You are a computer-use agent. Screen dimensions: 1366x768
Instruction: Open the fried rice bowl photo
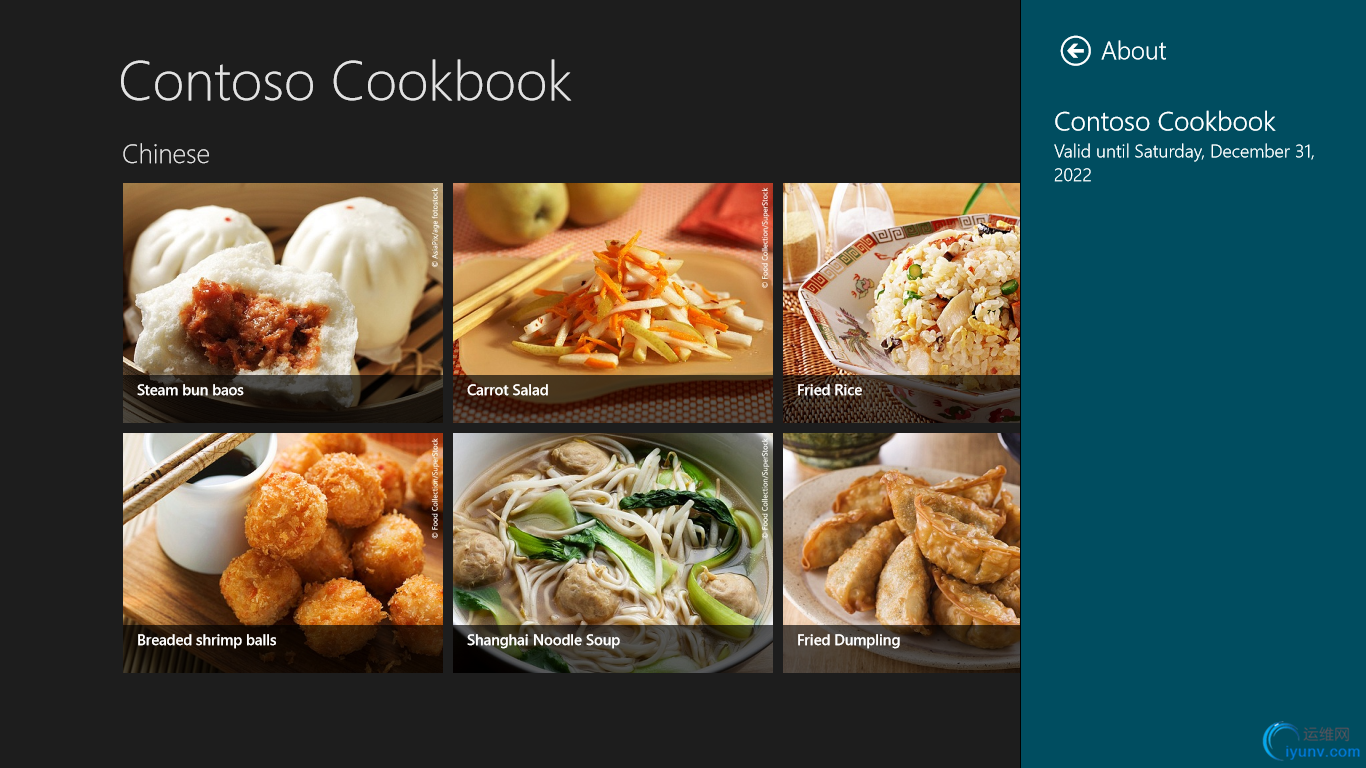coord(901,302)
